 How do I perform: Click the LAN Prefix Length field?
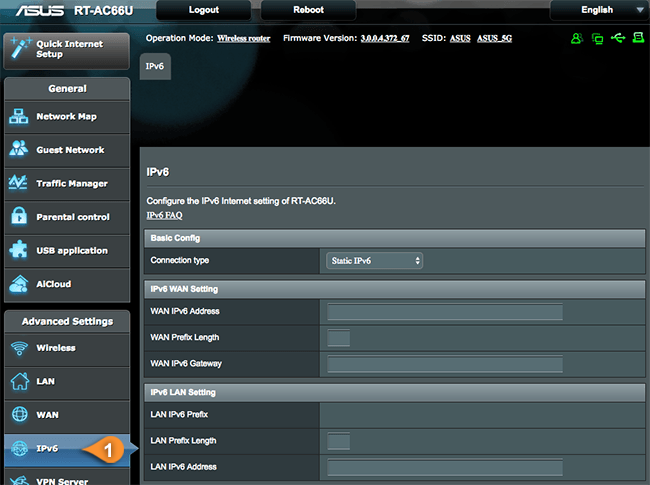click(x=338, y=441)
